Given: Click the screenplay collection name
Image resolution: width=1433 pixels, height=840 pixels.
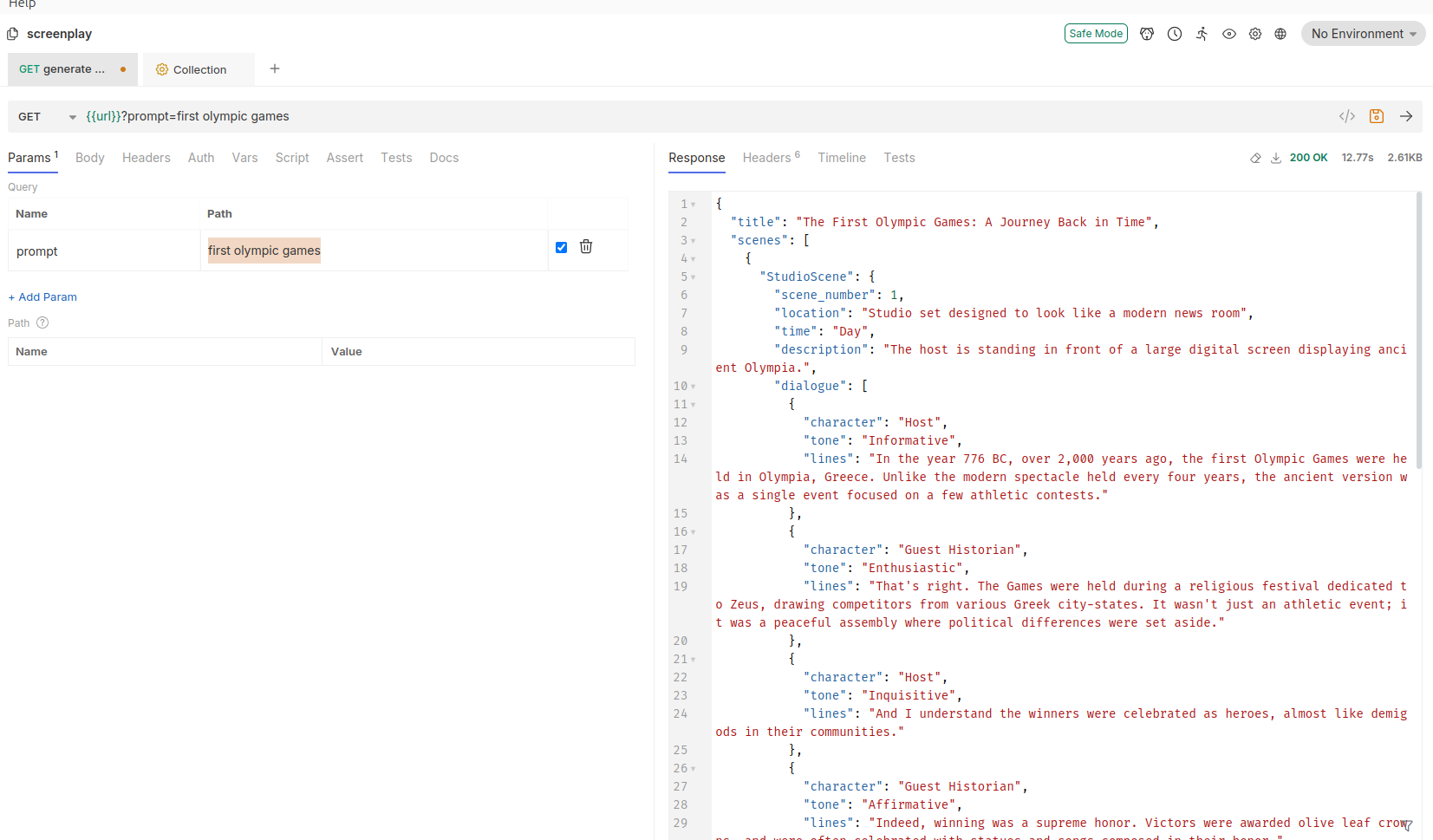Looking at the screenshot, I should [59, 34].
